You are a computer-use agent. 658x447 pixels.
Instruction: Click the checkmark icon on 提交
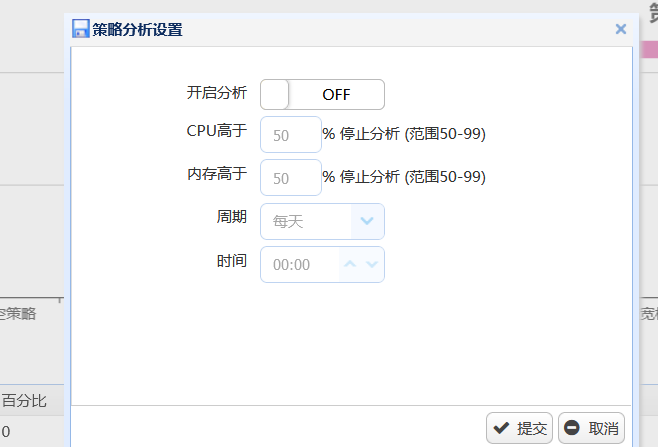point(502,428)
